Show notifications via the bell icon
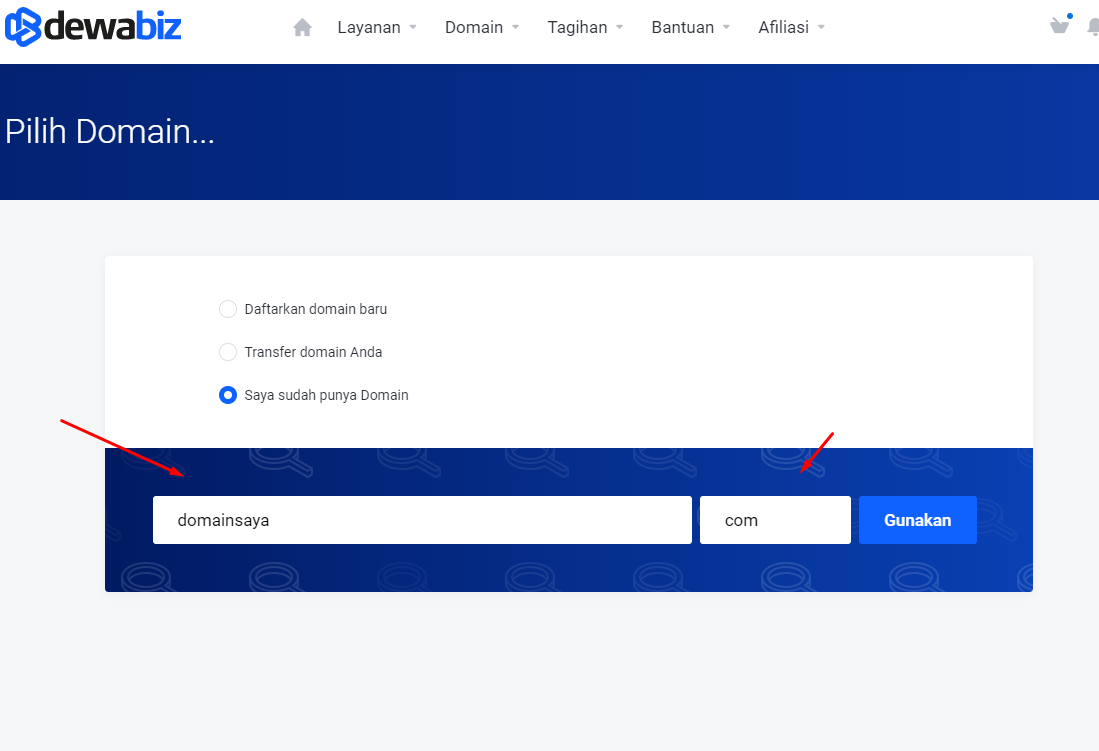The width and height of the screenshot is (1099, 751). (1093, 28)
